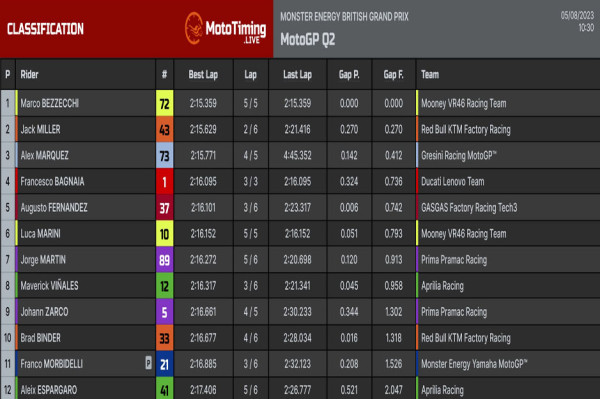
Task: Click the MotoGP Q2 session title
Action: (308, 39)
